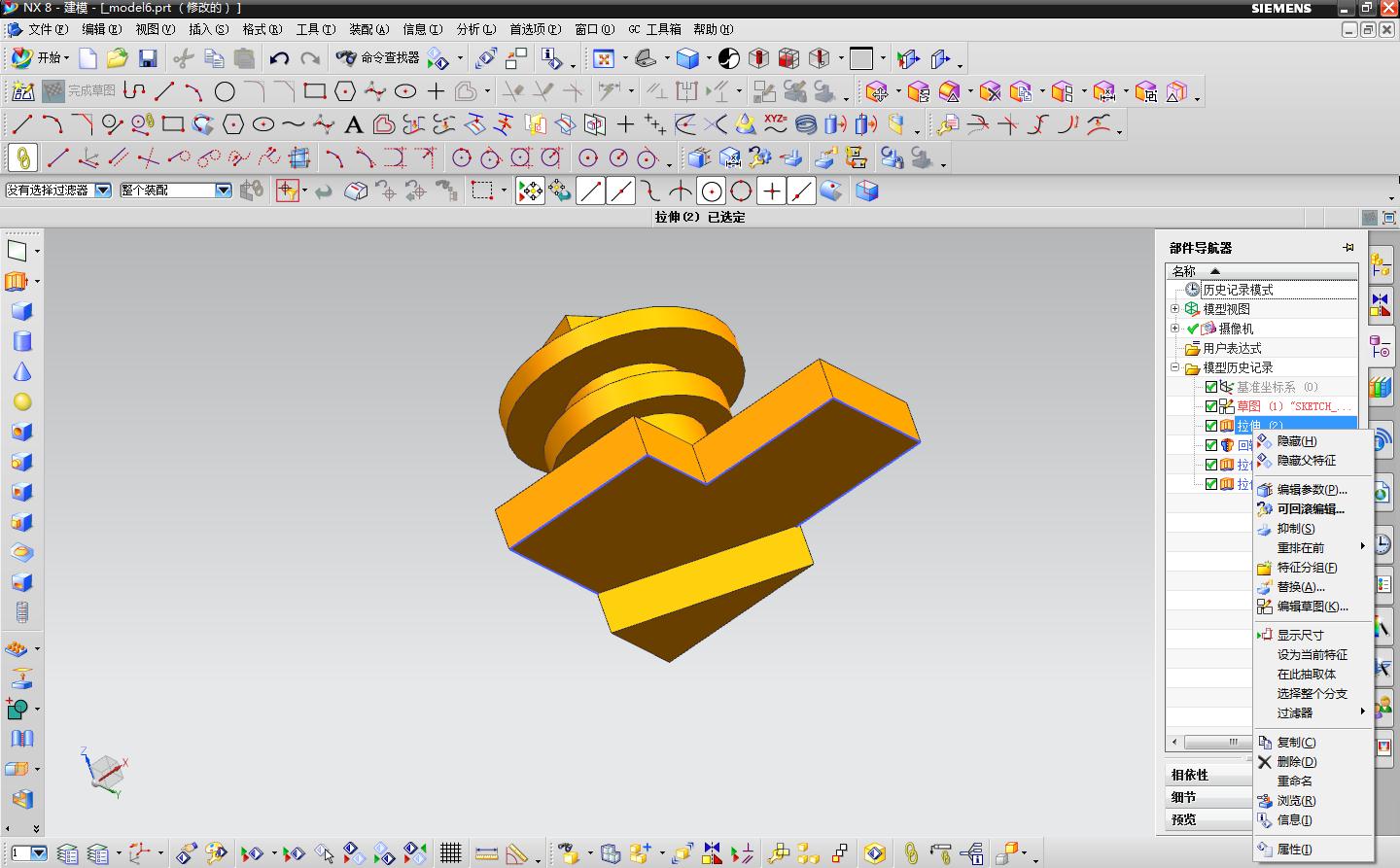
Task: Open the Command Finder (命令查找器)
Action: coord(377,58)
